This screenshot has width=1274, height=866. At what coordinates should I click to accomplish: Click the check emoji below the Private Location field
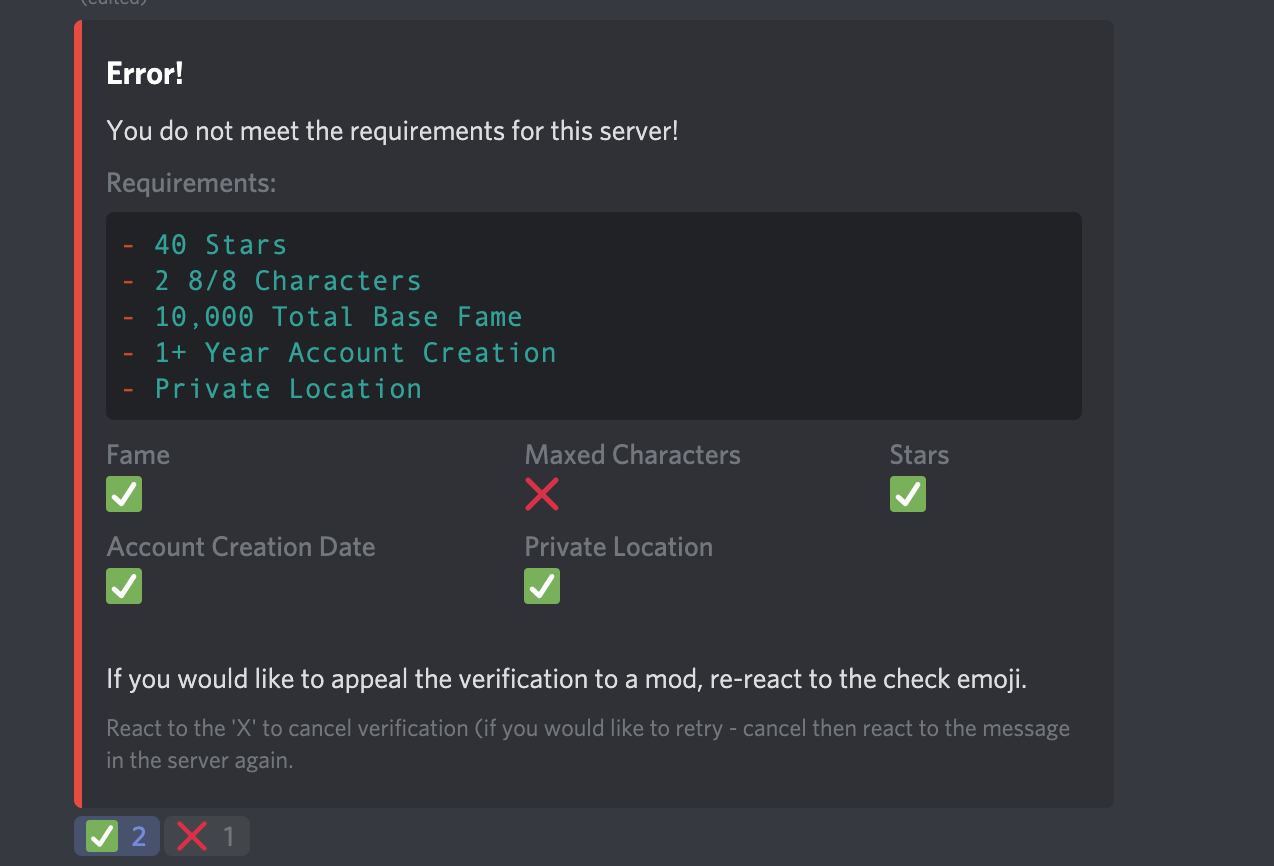pos(542,586)
